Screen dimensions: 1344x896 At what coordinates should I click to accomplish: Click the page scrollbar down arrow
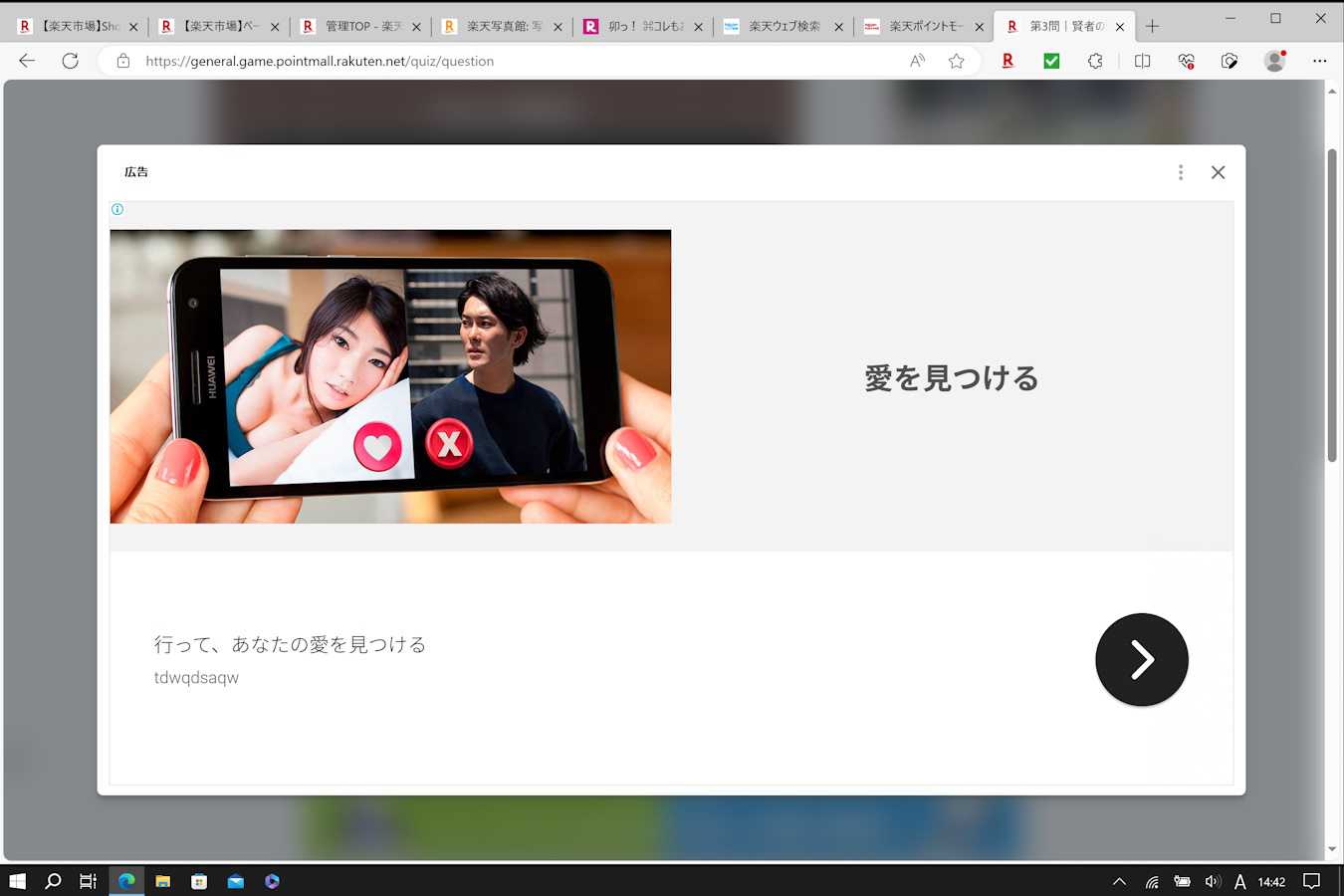[1332, 849]
